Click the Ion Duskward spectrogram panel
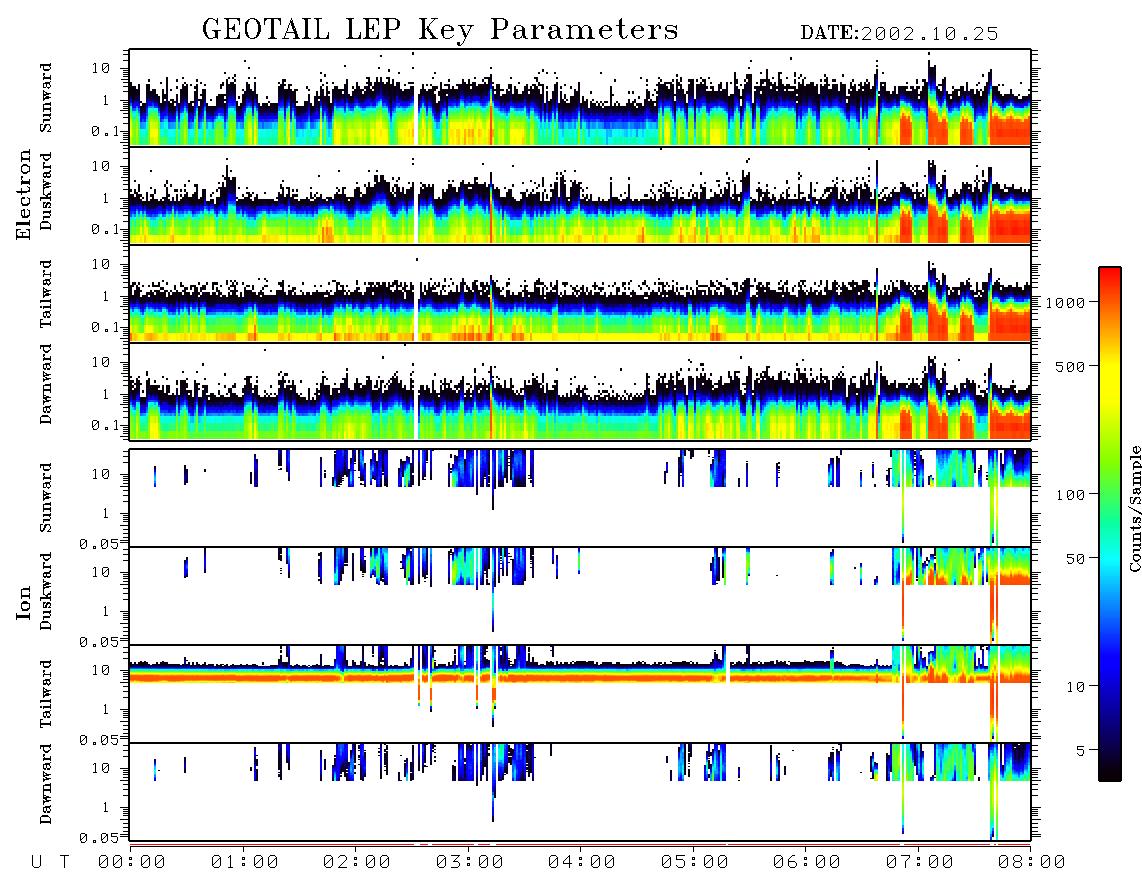1142x880 pixels. pos(580,595)
